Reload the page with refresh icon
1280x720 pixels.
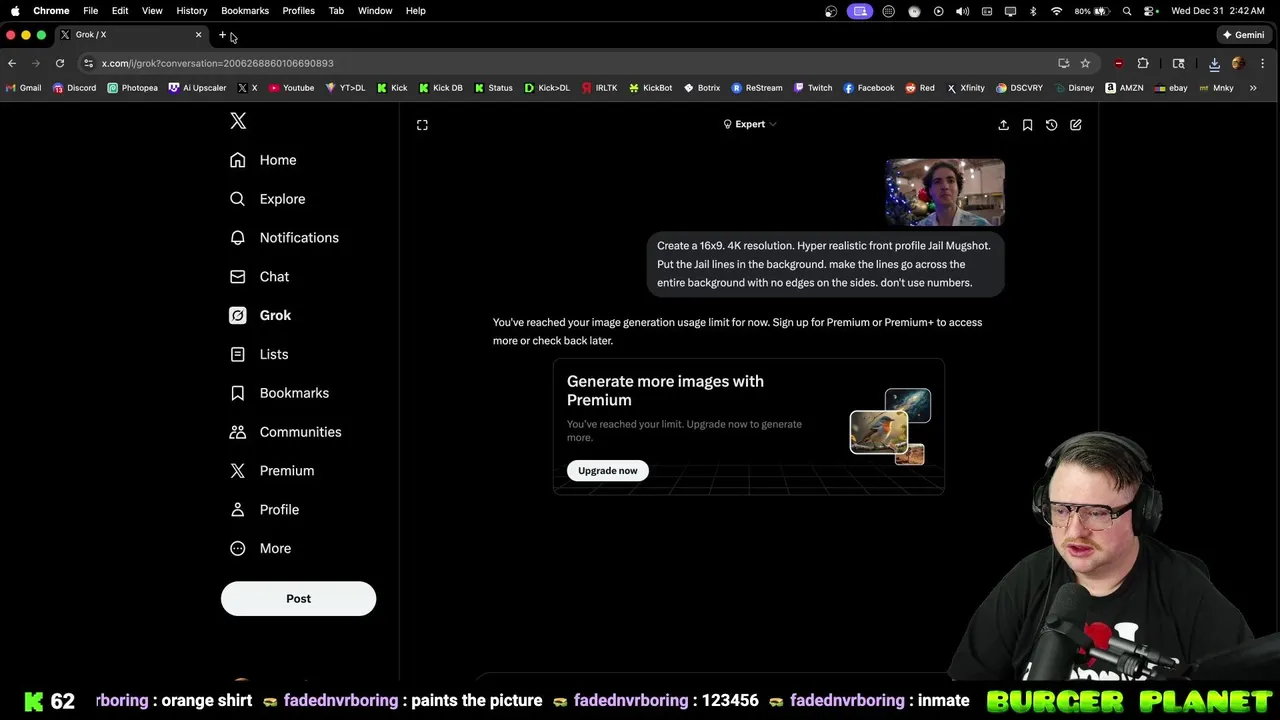[x=60, y=63]
